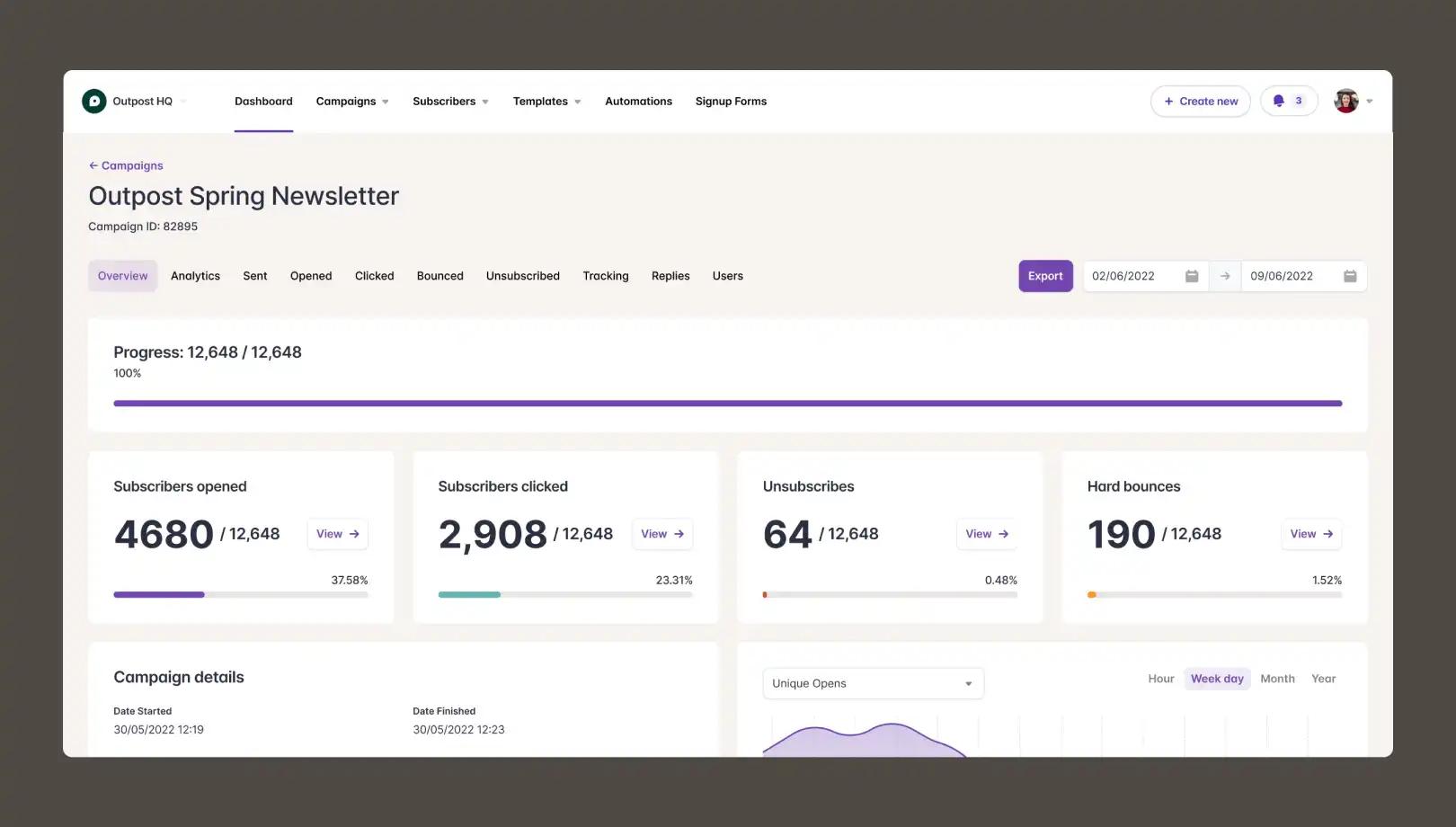View the Subscribers opened details
The height and width of the screenshot is (827, 1456).
(x=337, y=534)
